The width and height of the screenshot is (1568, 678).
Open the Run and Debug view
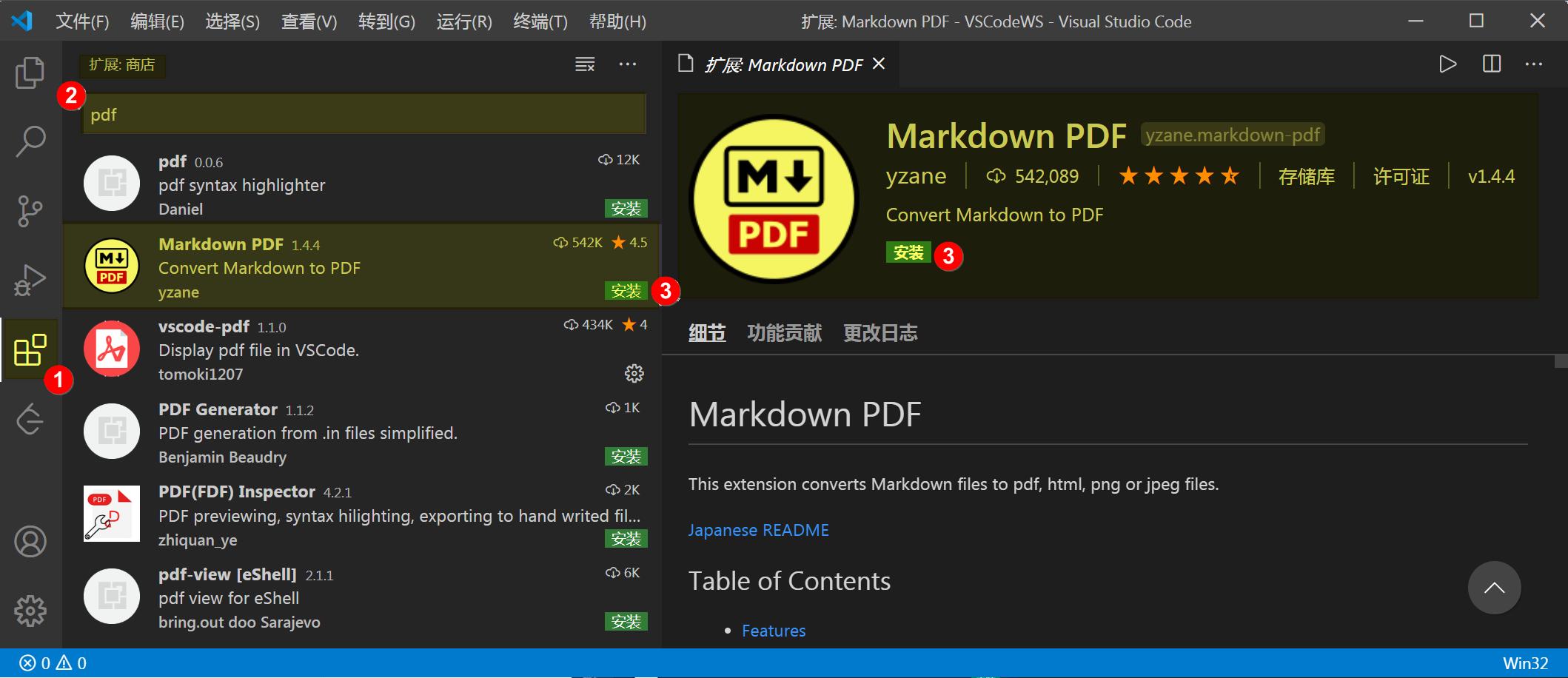point(30,280)
